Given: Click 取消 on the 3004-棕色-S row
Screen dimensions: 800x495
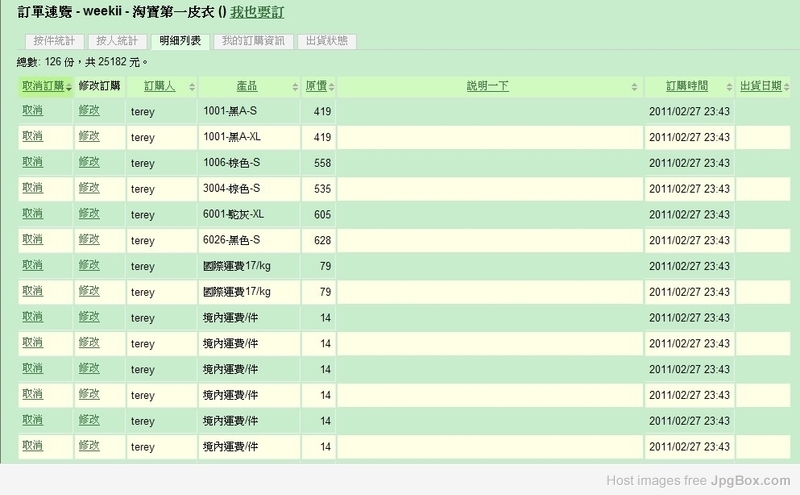Looking at the screenshot, I should point(31,188).
